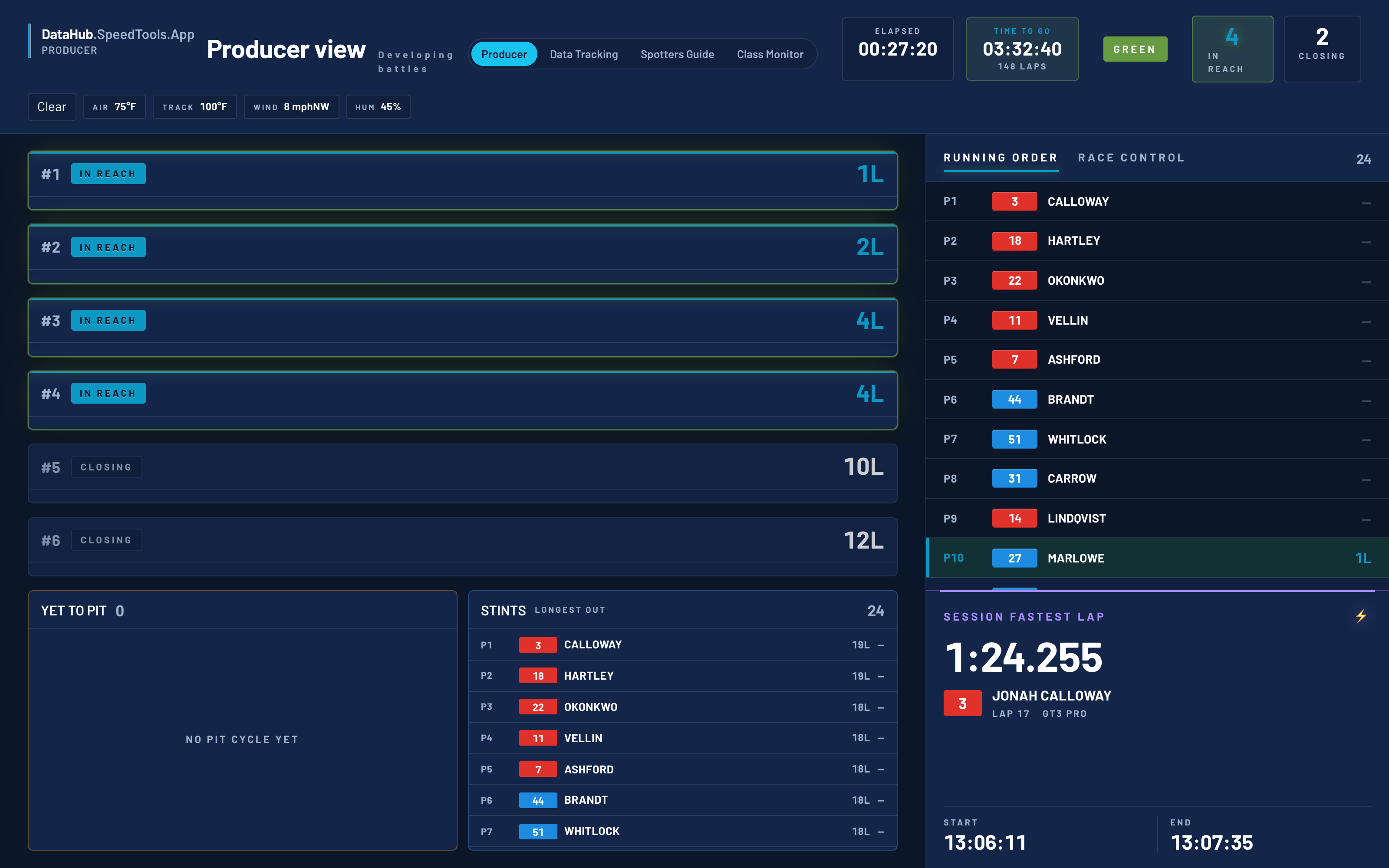The height and width of the screenshot is (868, 1389).
Task: Open battle card #6 Closing 12L
Action: 463,546
